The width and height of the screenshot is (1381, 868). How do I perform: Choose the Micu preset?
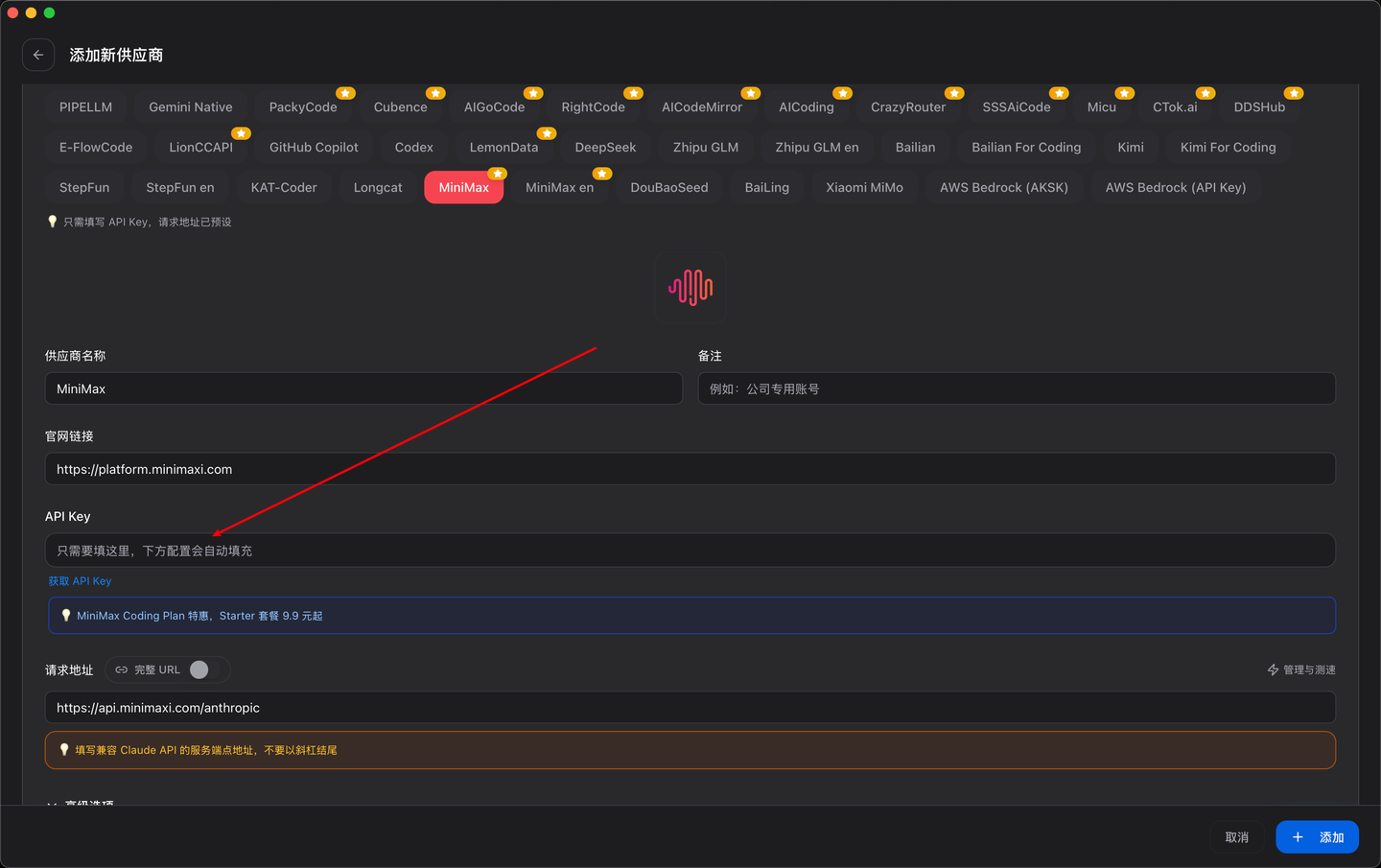1102,107
